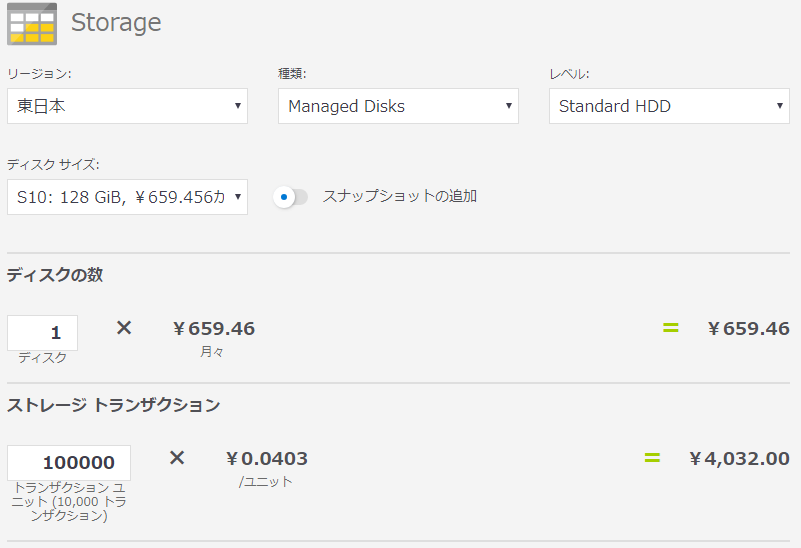
Task: Open the レベル Standard HDD dropdown
Action: [669, 106]
